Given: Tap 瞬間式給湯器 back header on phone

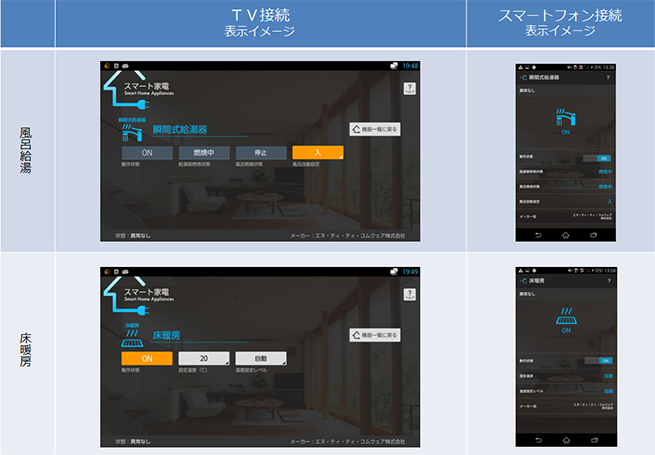Looking at the screenshot, I should [x=540, y=77].
